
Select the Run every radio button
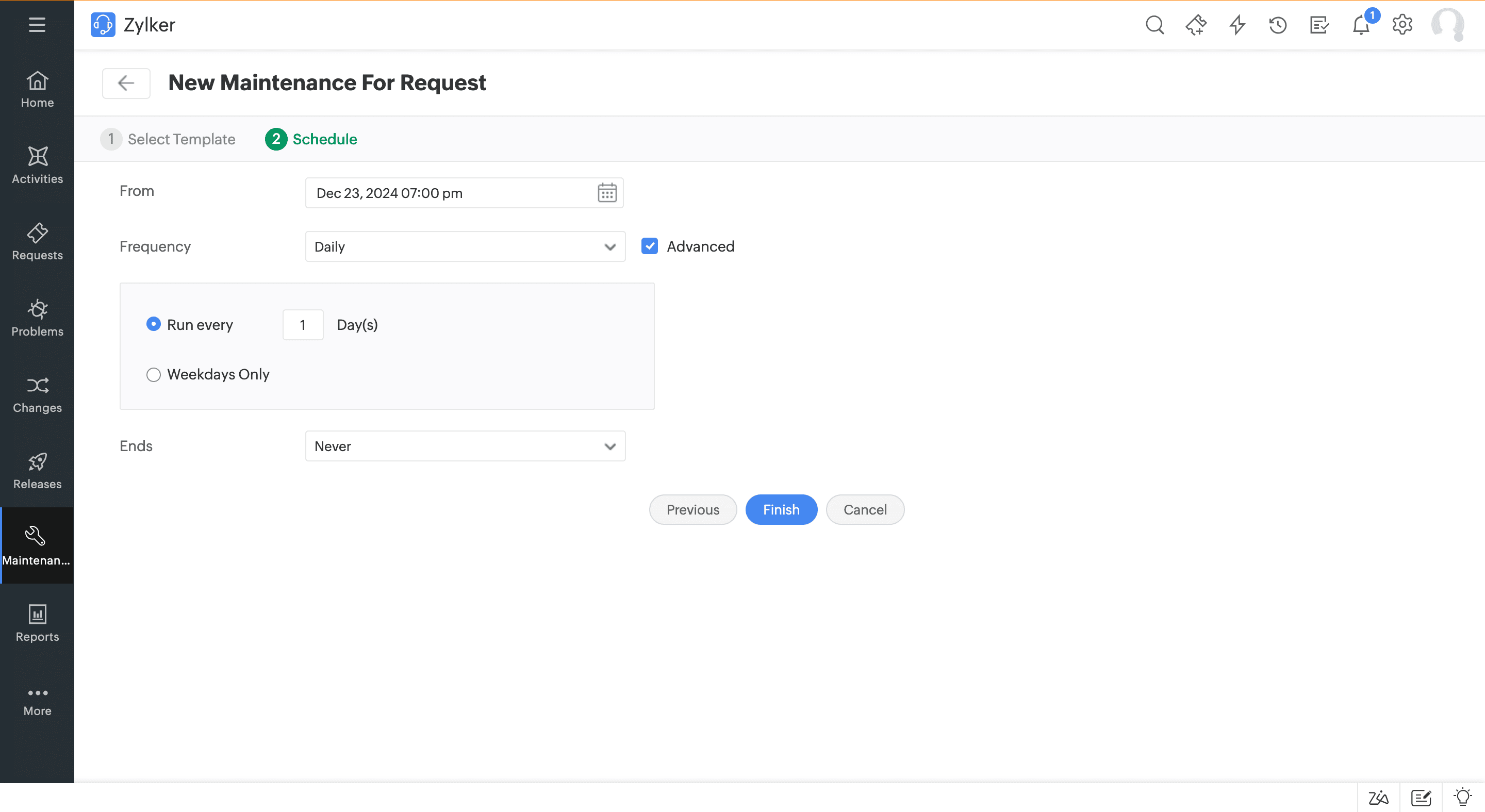tap(153, 324)
